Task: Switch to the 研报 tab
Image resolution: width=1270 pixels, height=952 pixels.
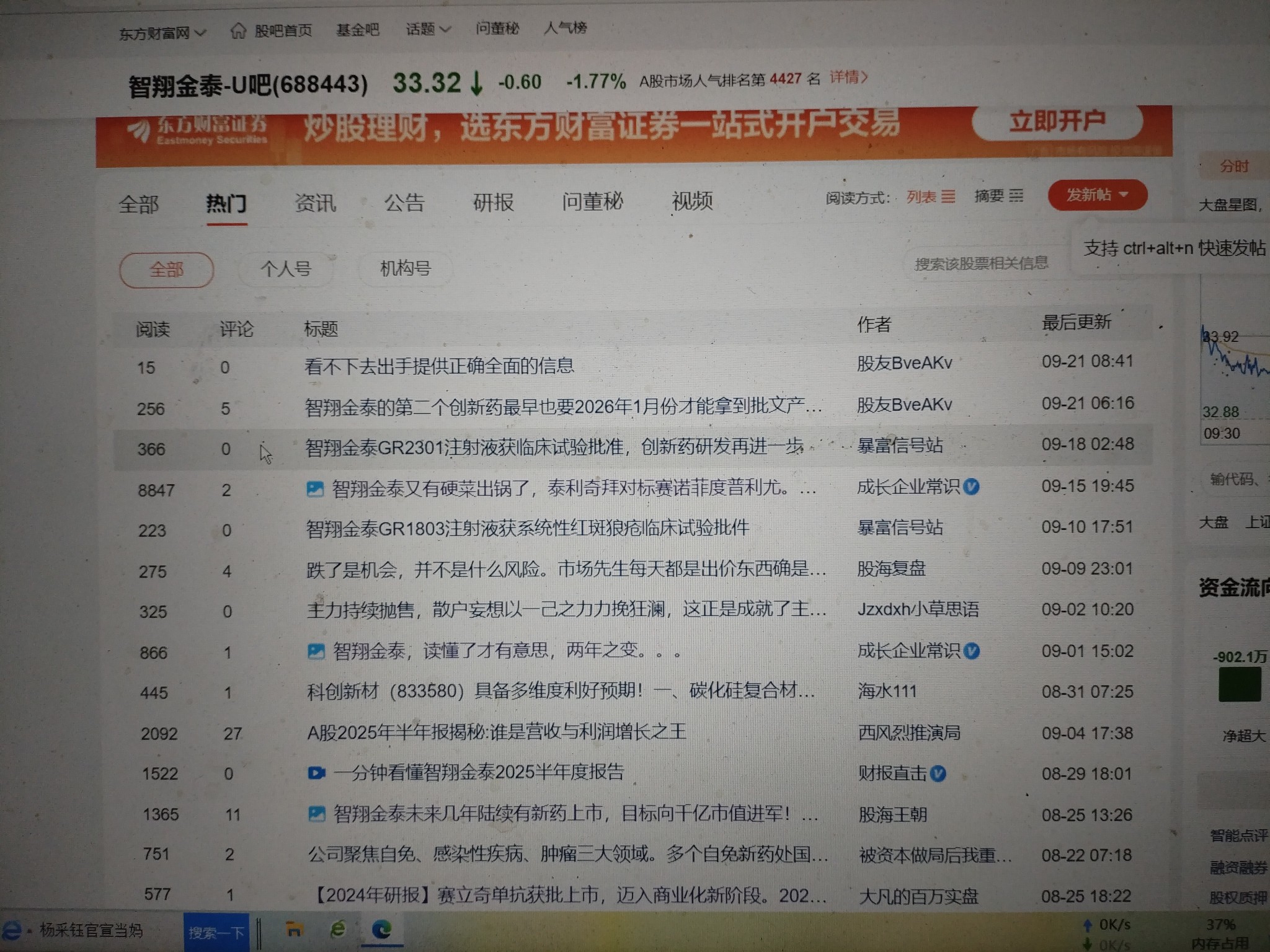Action: click(494, 201)
